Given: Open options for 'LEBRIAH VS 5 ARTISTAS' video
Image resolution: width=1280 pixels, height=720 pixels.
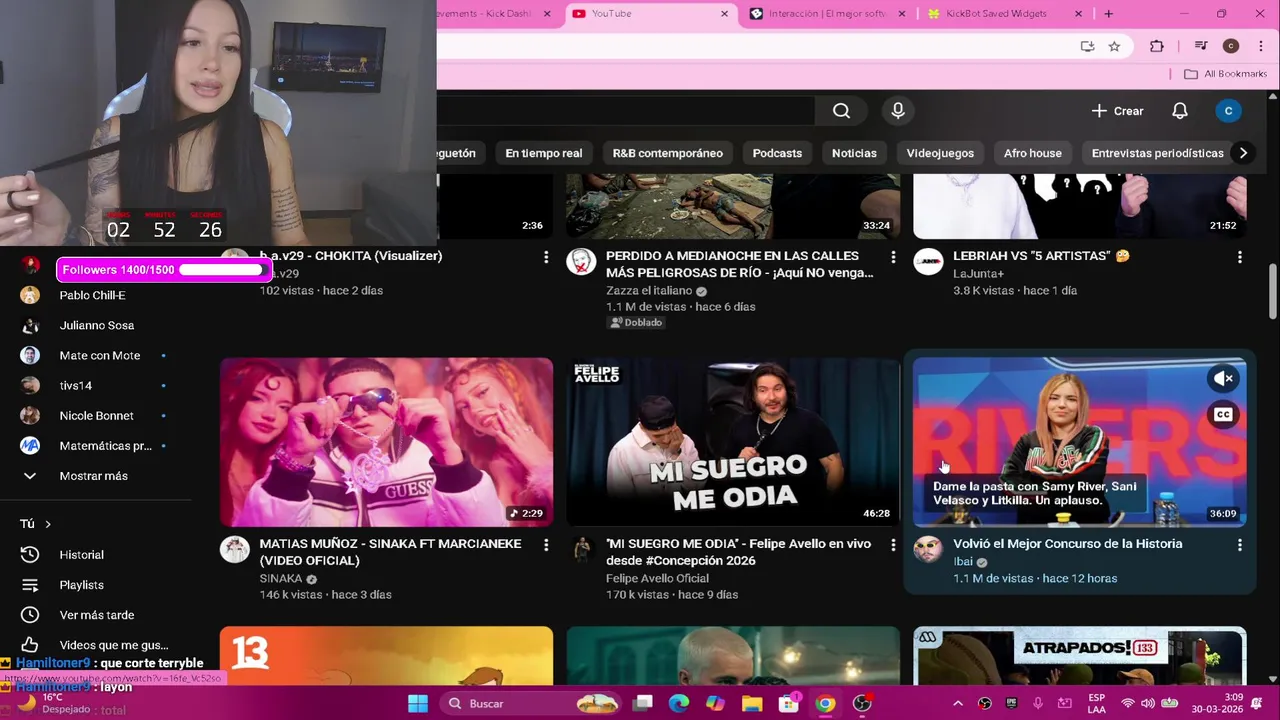Looking at the screenshot, I should [x=1240, y=257].
